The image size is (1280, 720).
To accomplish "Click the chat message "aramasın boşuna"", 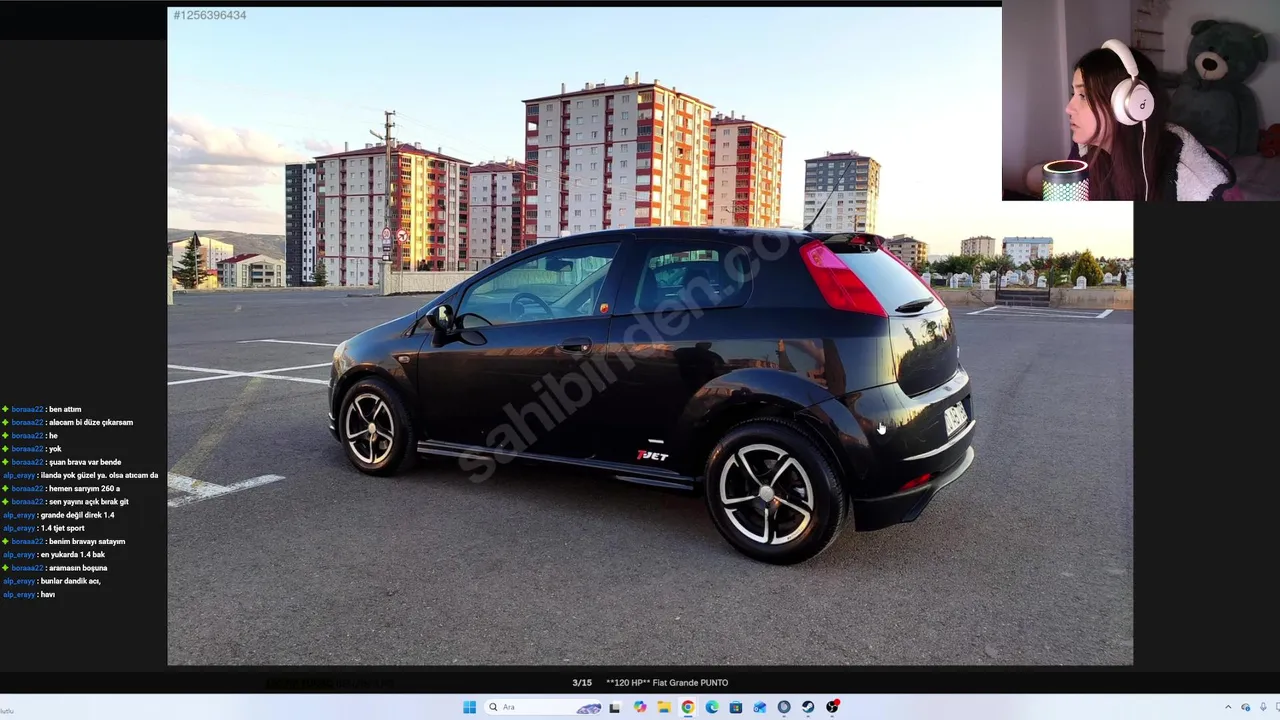I will [78, 567].
